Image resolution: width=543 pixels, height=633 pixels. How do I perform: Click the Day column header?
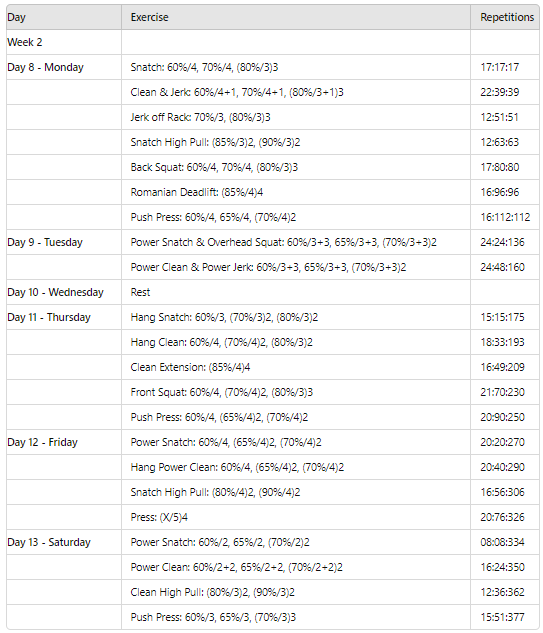64,17
